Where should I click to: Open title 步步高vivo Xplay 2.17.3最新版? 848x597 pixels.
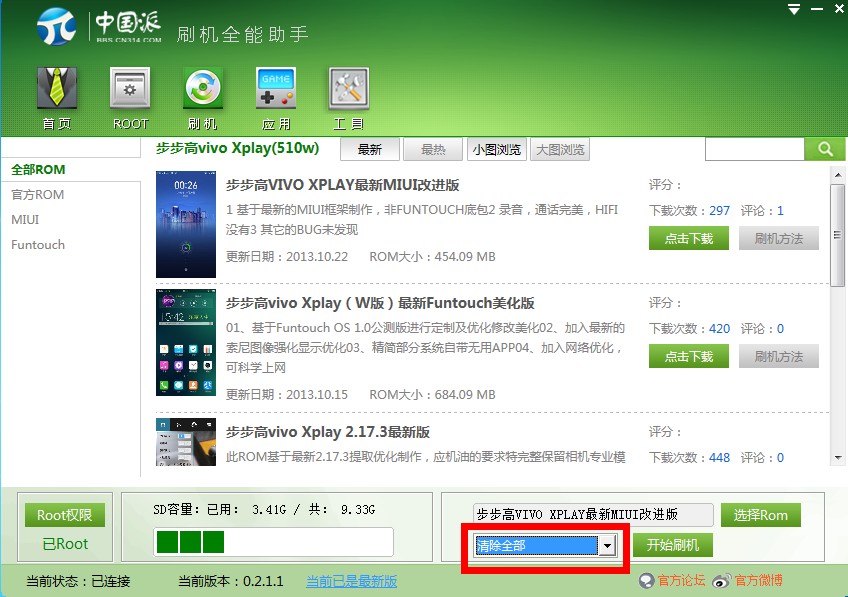pos(328,432)
